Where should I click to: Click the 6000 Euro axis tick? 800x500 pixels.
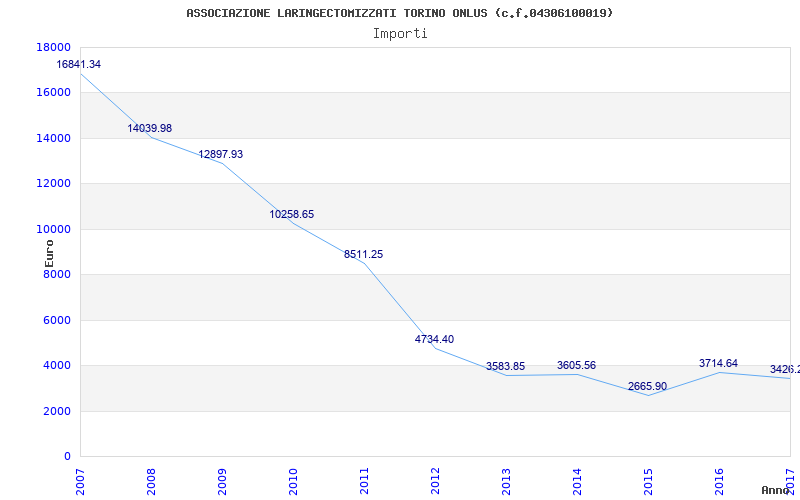pos(57,320)
